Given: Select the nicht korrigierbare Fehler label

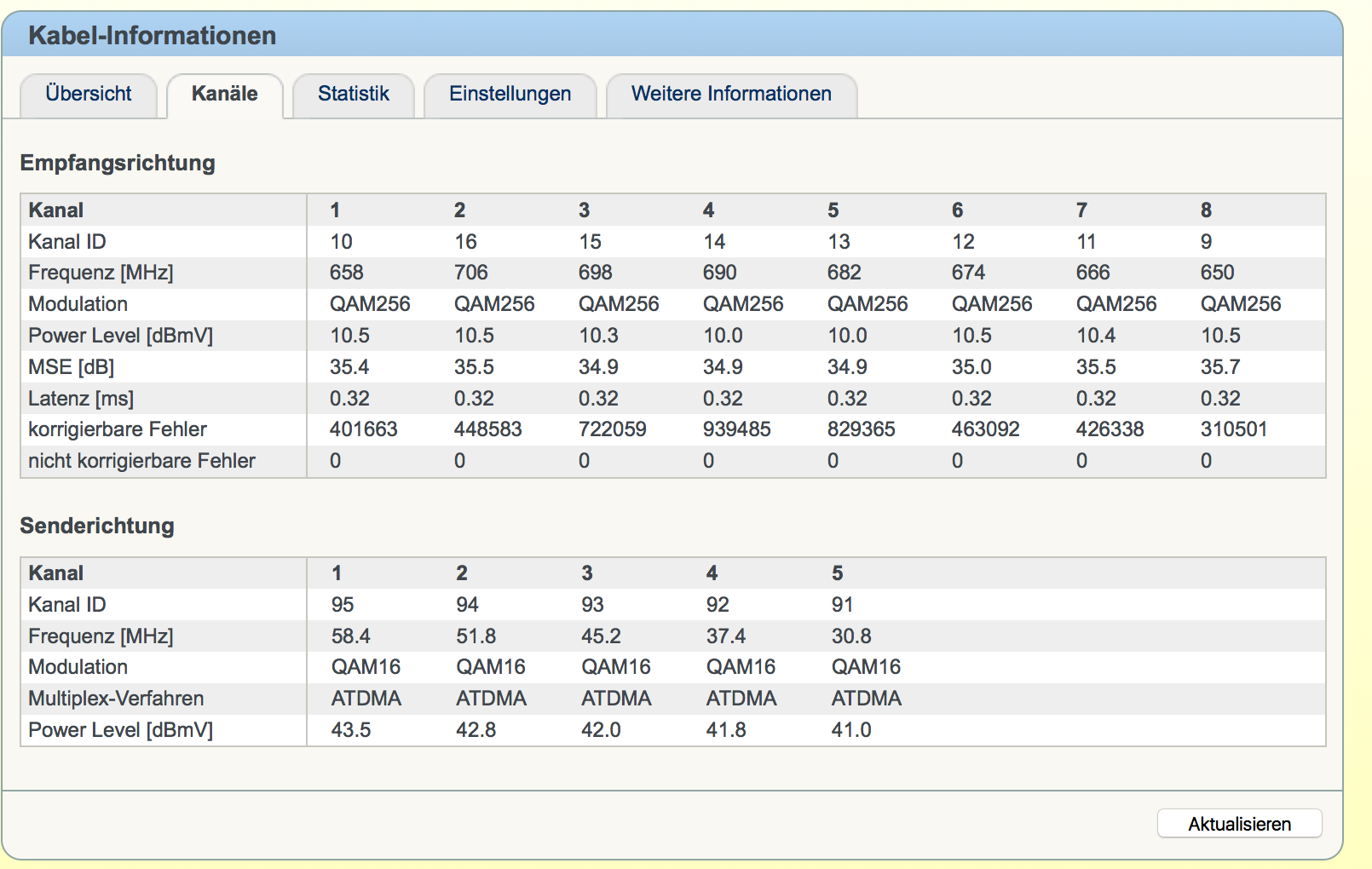Looking at the screenshot, I should [141, 461].
